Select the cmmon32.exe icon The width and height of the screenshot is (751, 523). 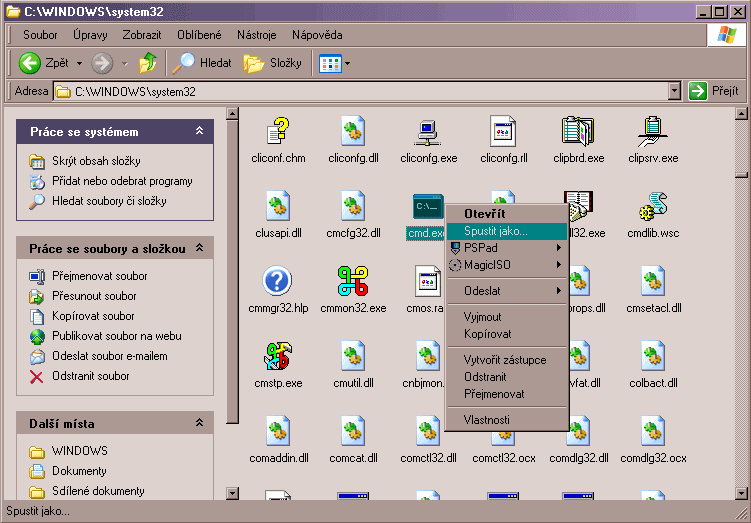[354, 282]
